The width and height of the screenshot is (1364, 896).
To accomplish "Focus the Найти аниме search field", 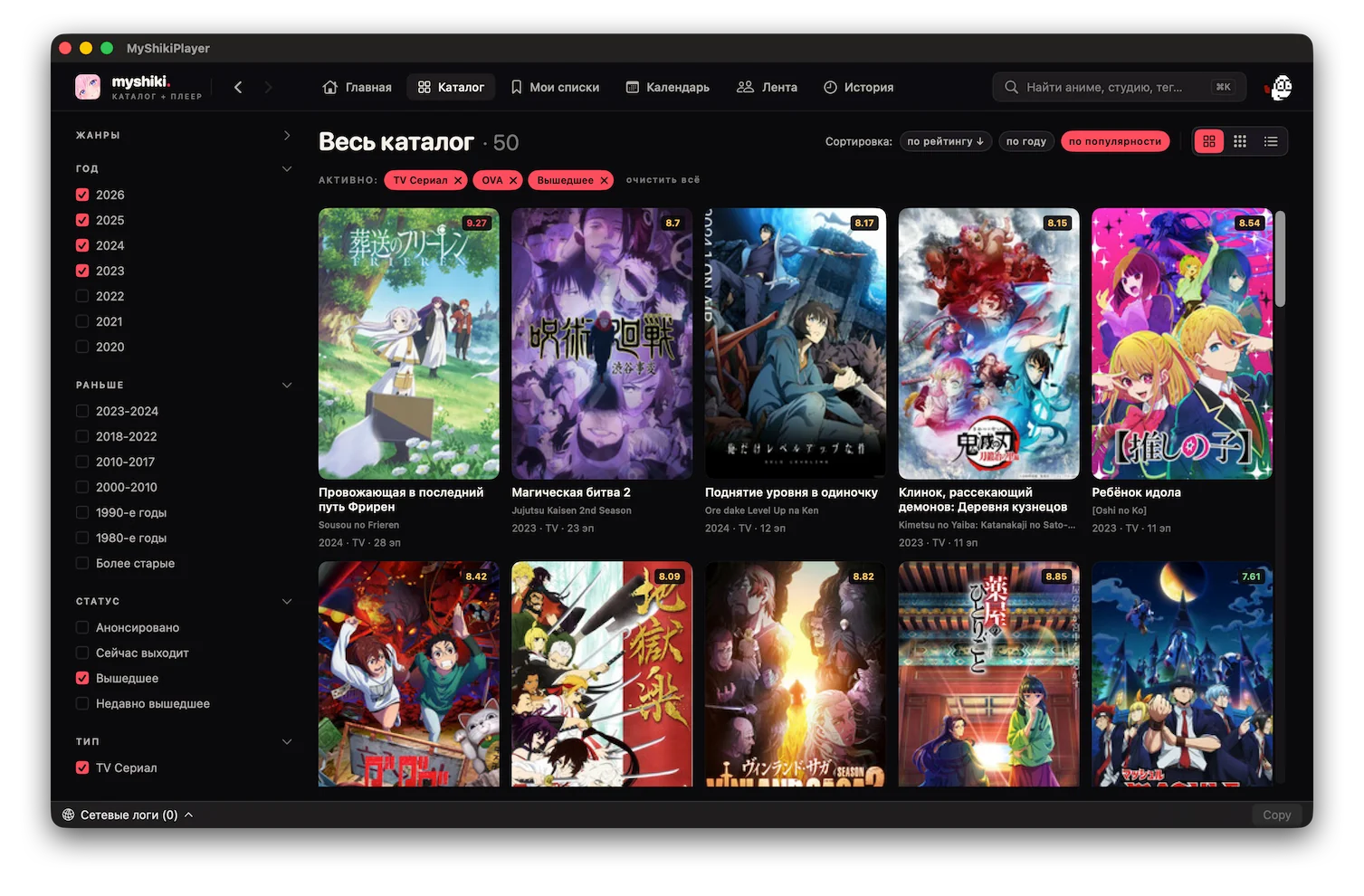I will point(1119,87).
